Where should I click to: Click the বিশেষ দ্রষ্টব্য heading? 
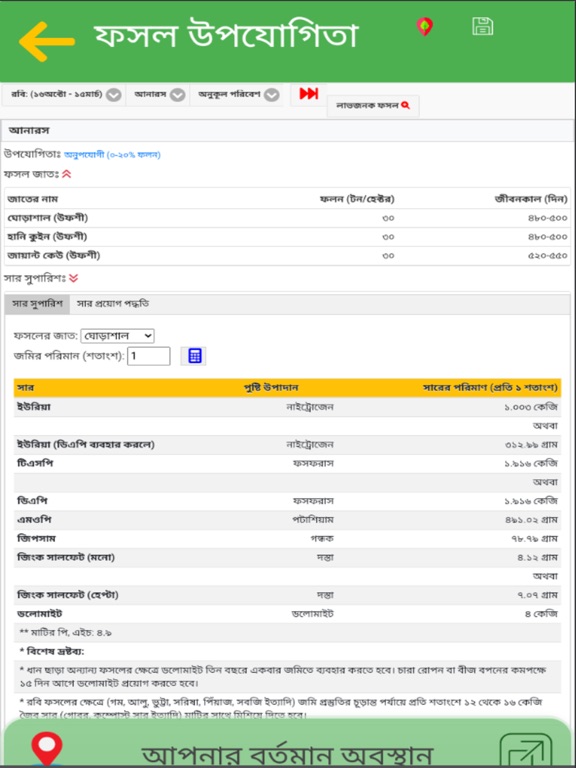[x=52, y=652]
